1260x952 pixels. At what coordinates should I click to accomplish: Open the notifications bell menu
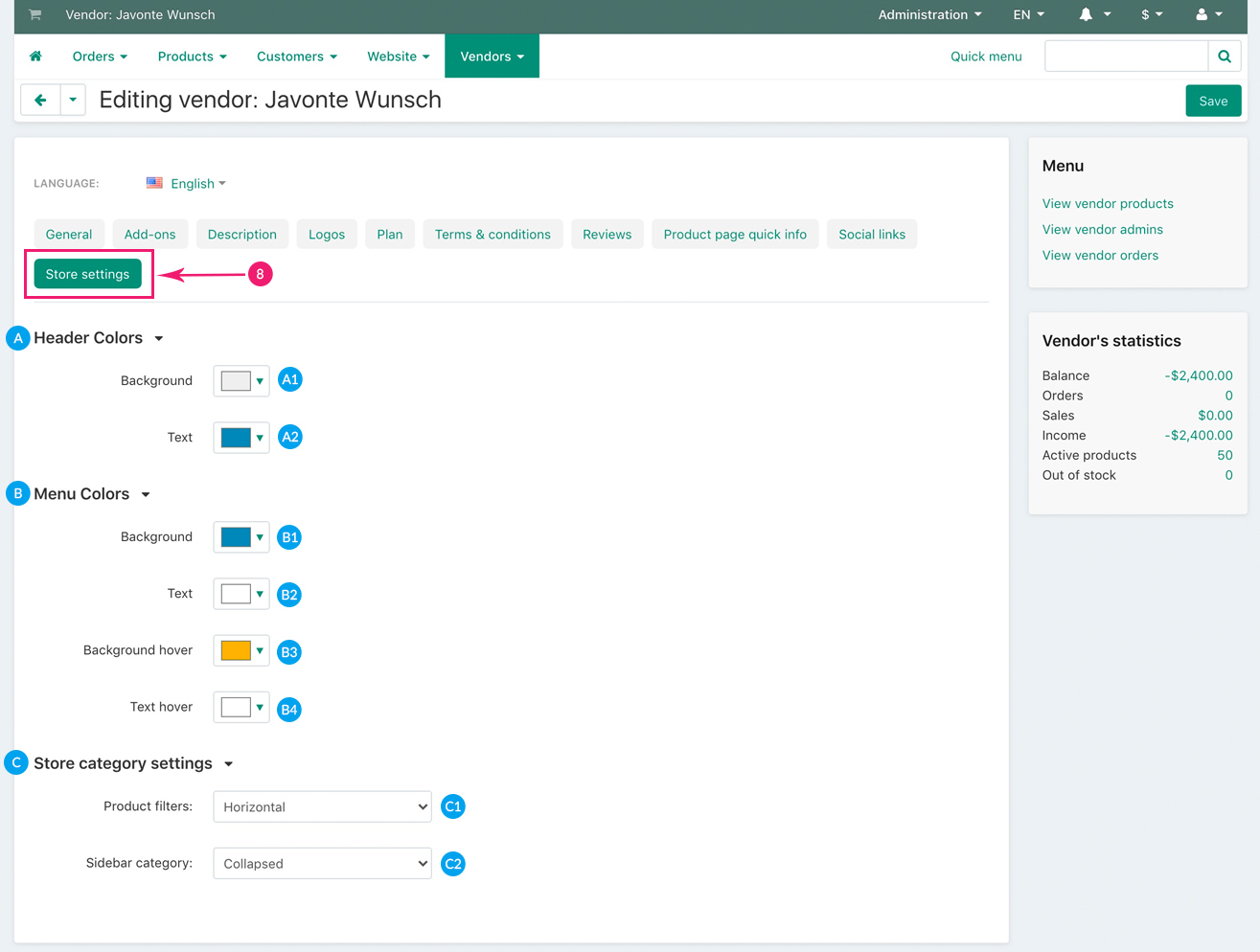[x=1095, y=14]
